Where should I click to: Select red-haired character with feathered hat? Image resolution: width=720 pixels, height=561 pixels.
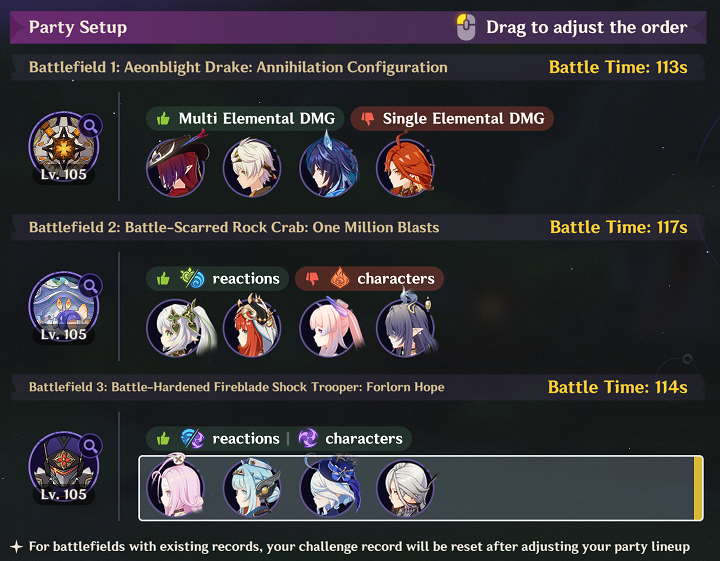[176, 166]
